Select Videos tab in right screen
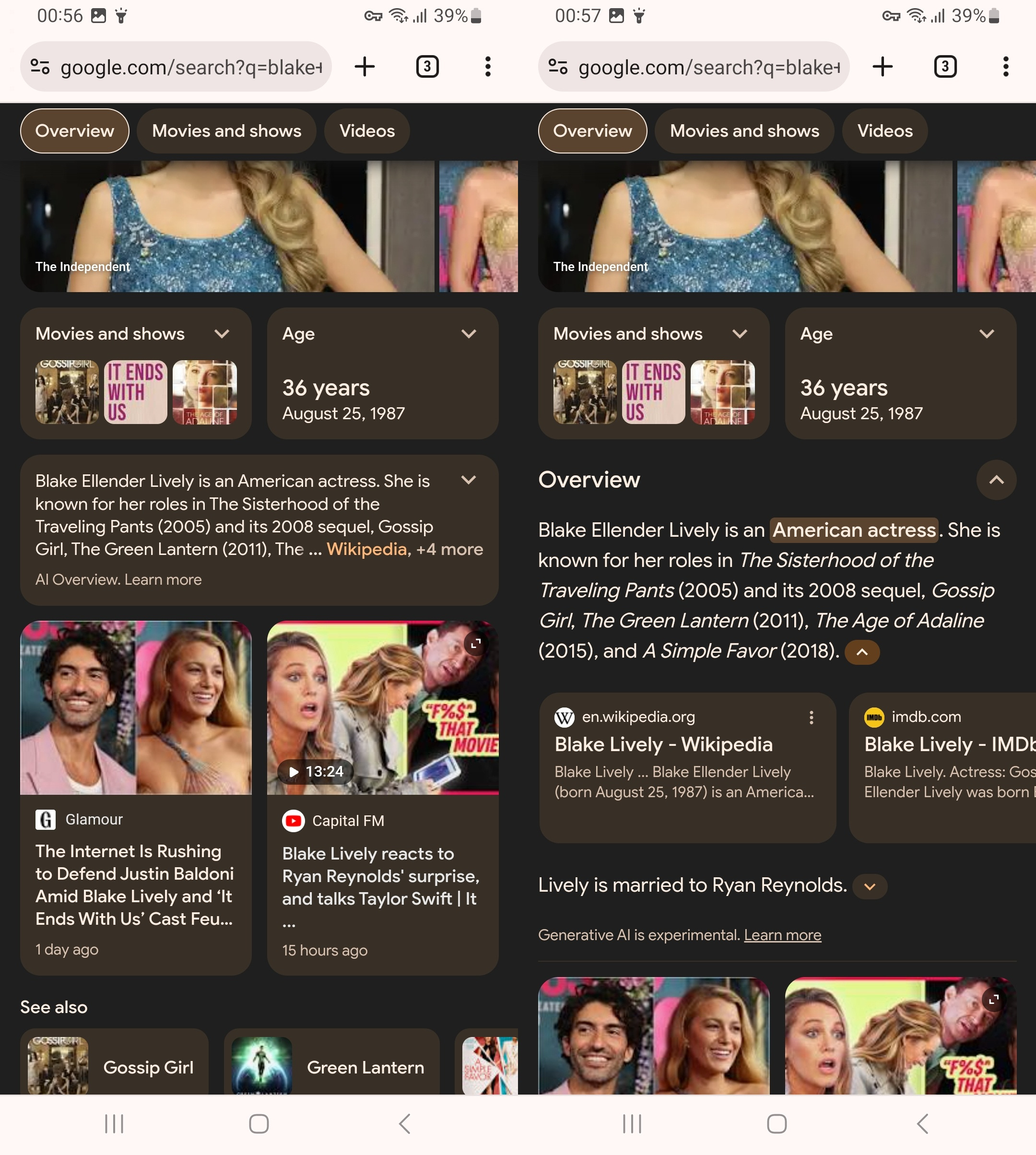Image resolution: width=1036 pixels, height=1155 pixels. pos(885,131)
